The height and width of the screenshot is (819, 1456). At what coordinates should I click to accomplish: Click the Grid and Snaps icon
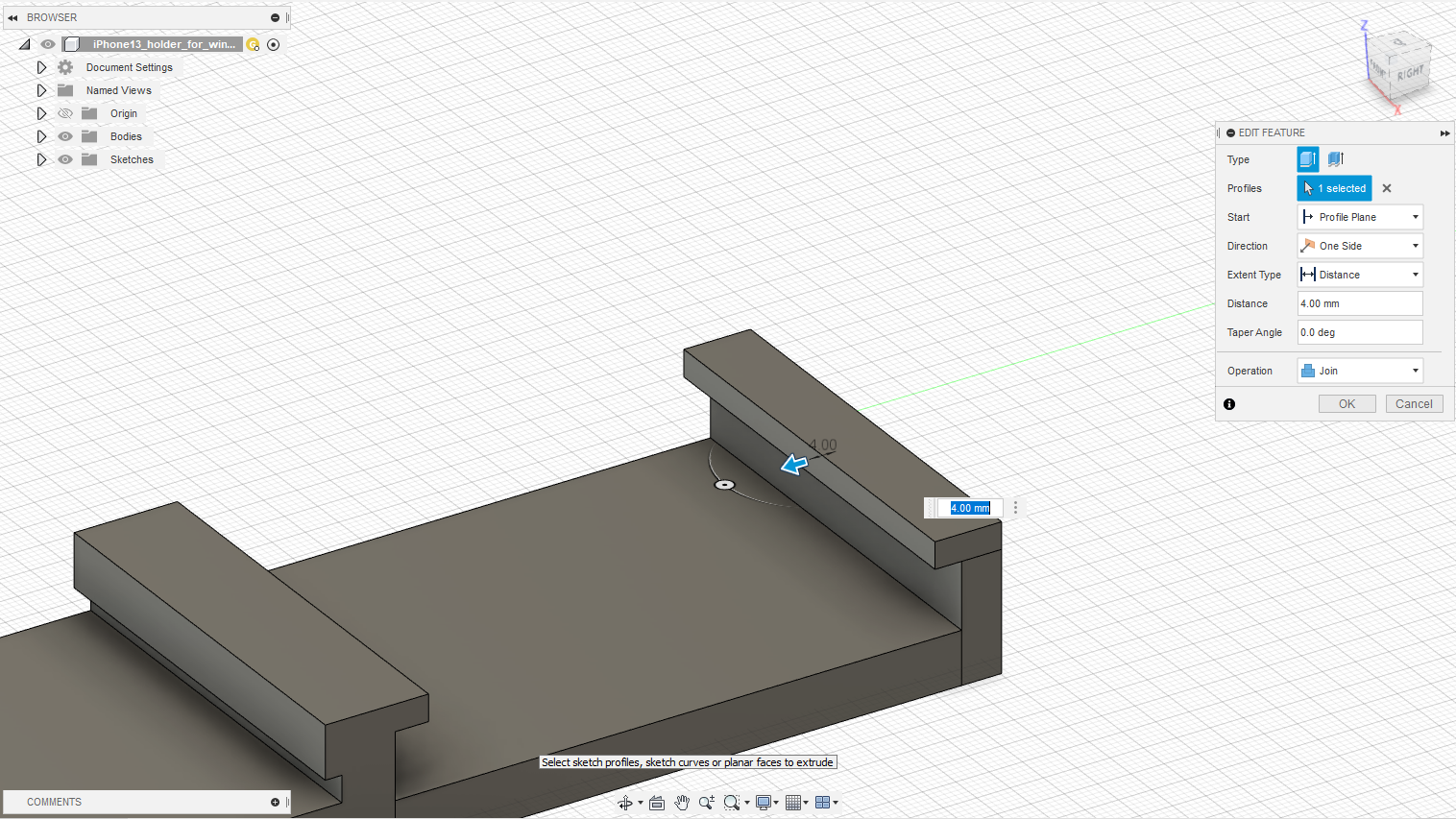coord(793,803)
